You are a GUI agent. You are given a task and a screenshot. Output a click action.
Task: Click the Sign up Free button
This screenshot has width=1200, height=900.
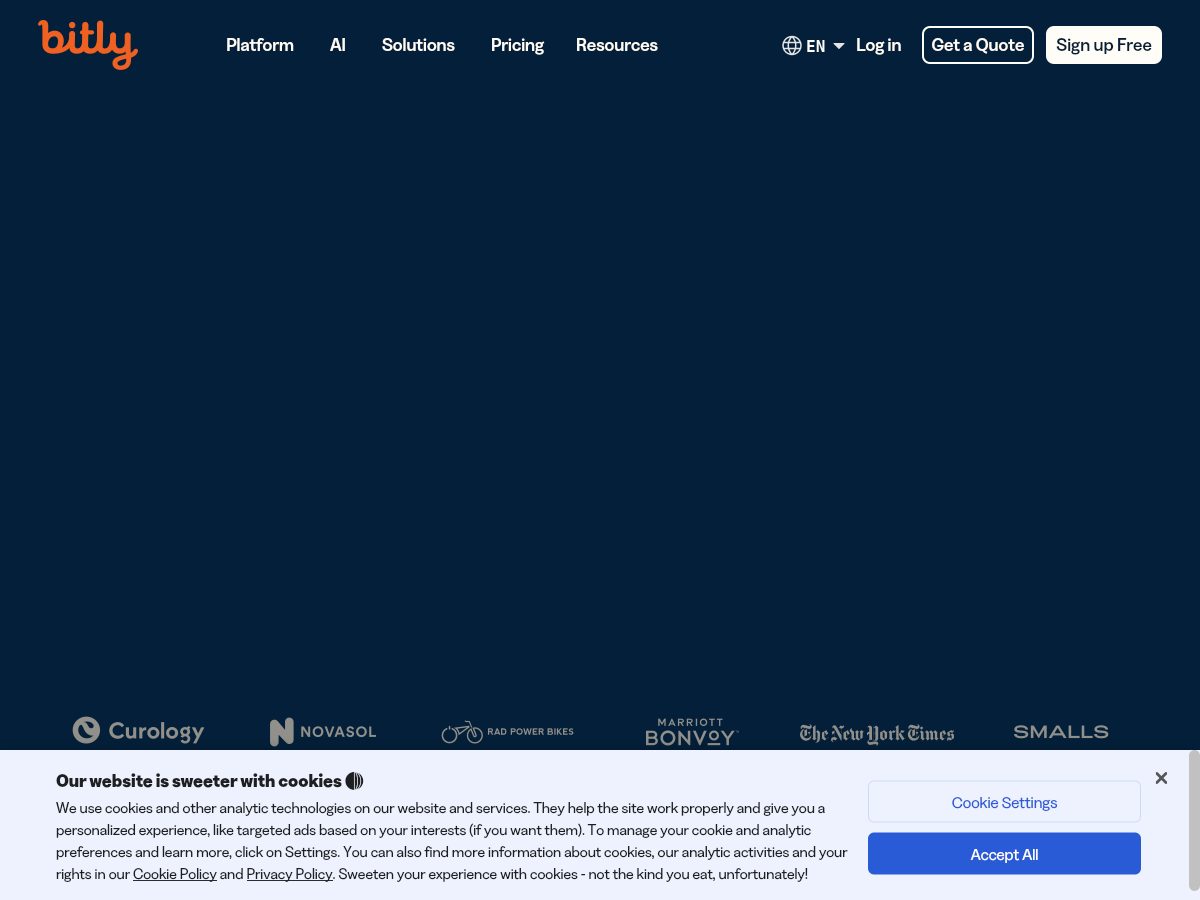click(1104, 45)
